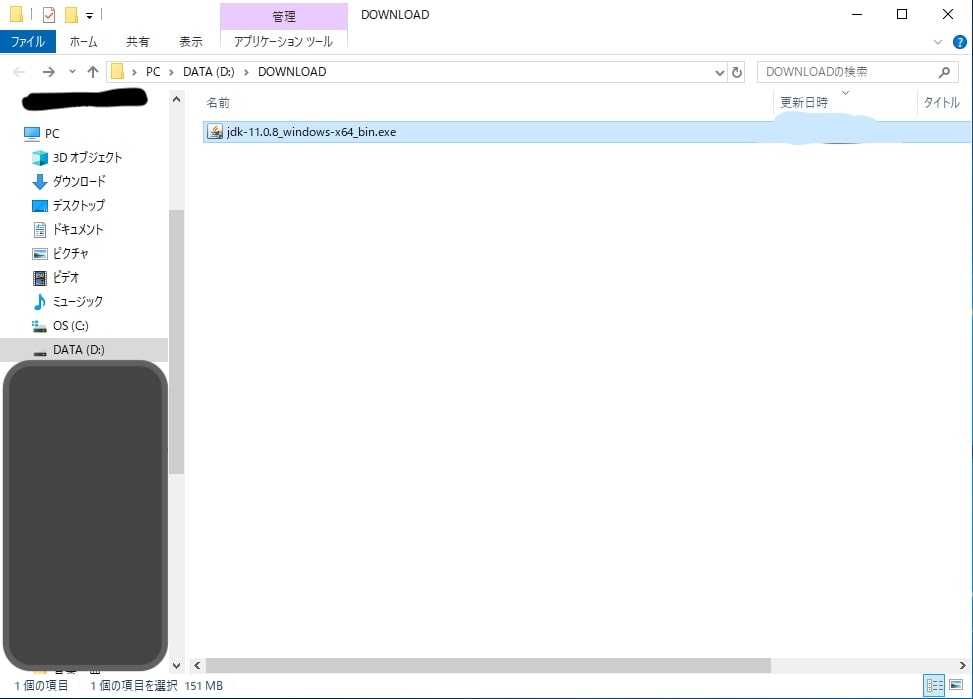Click the search magnifier icon
973x699 pixels.
[944, 72]
